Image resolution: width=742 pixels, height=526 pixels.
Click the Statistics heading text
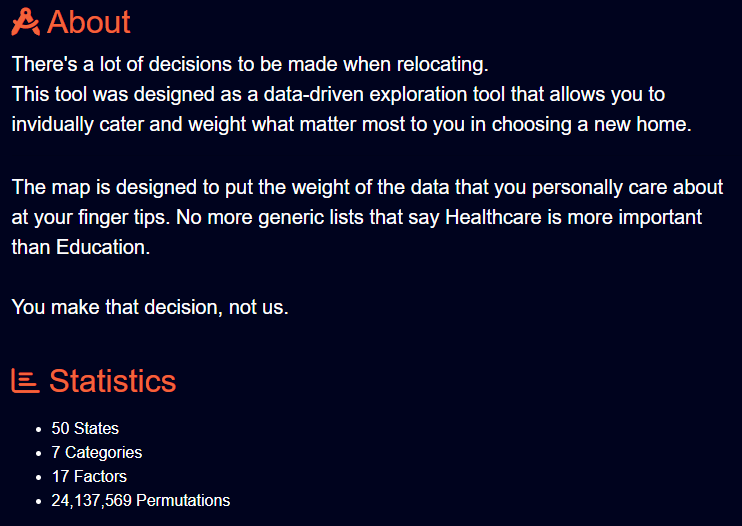click(x=112, y=381)
